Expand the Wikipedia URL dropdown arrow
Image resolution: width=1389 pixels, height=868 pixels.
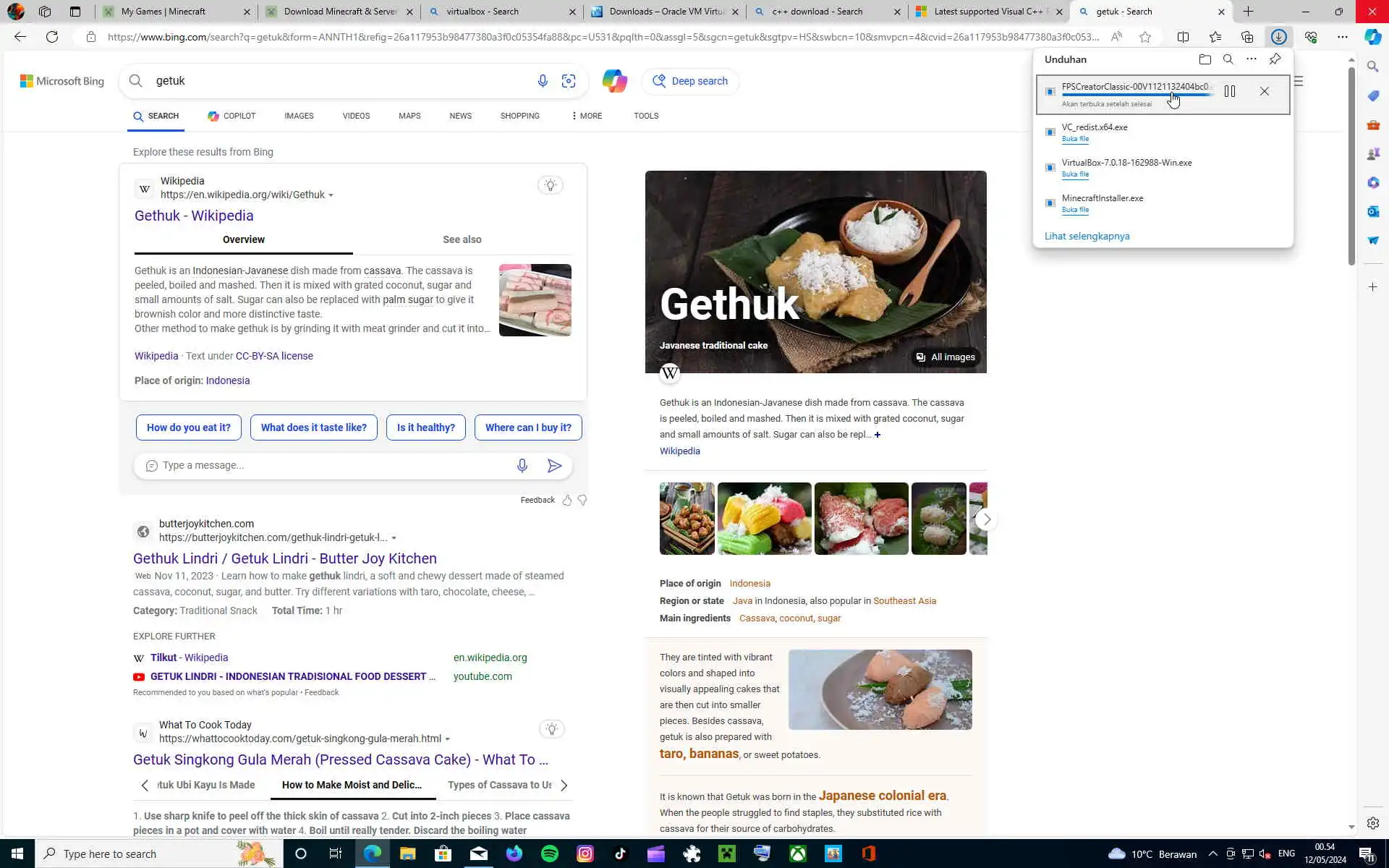point(331,195)
